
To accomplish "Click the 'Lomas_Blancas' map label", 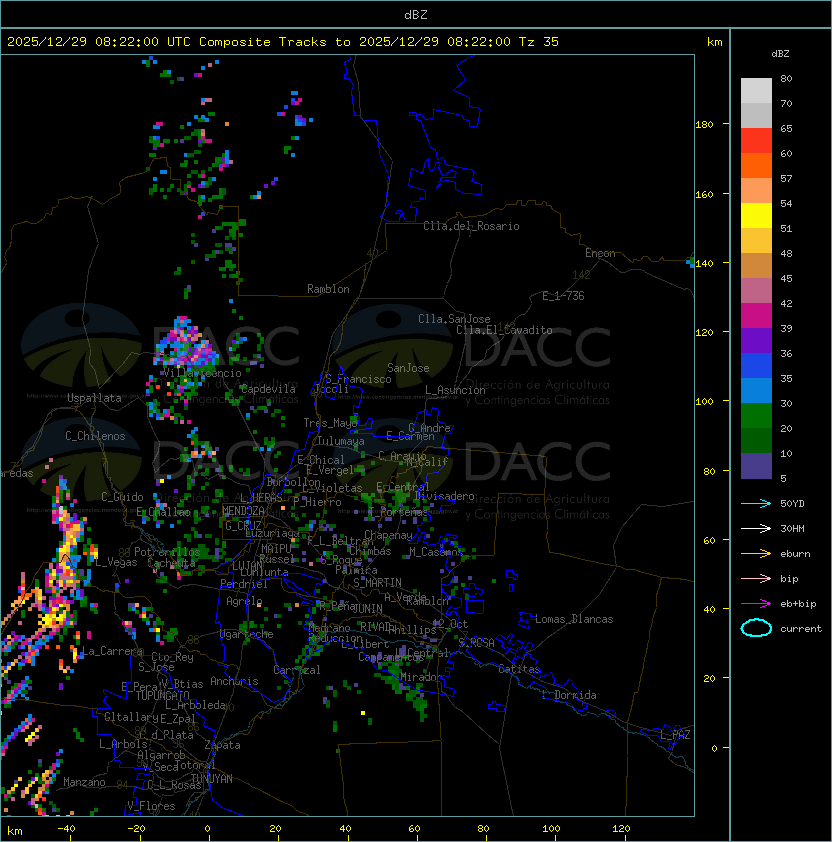I will click(x=574, y=619).
